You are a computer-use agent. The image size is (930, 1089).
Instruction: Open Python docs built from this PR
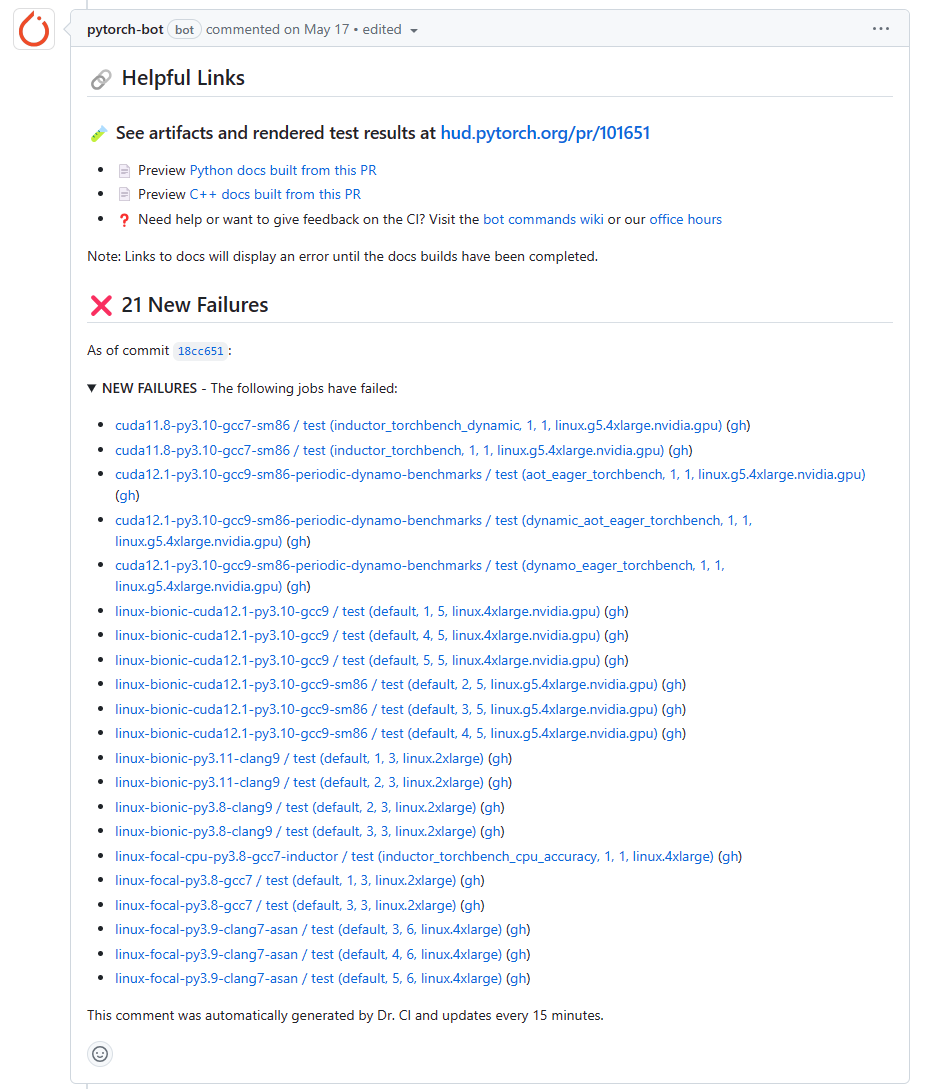tap(283, 170)
